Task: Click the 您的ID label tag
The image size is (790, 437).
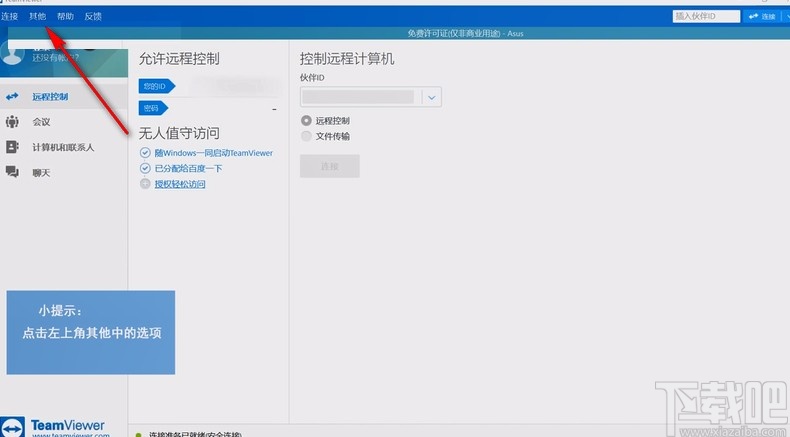Action: click(157, 86)
